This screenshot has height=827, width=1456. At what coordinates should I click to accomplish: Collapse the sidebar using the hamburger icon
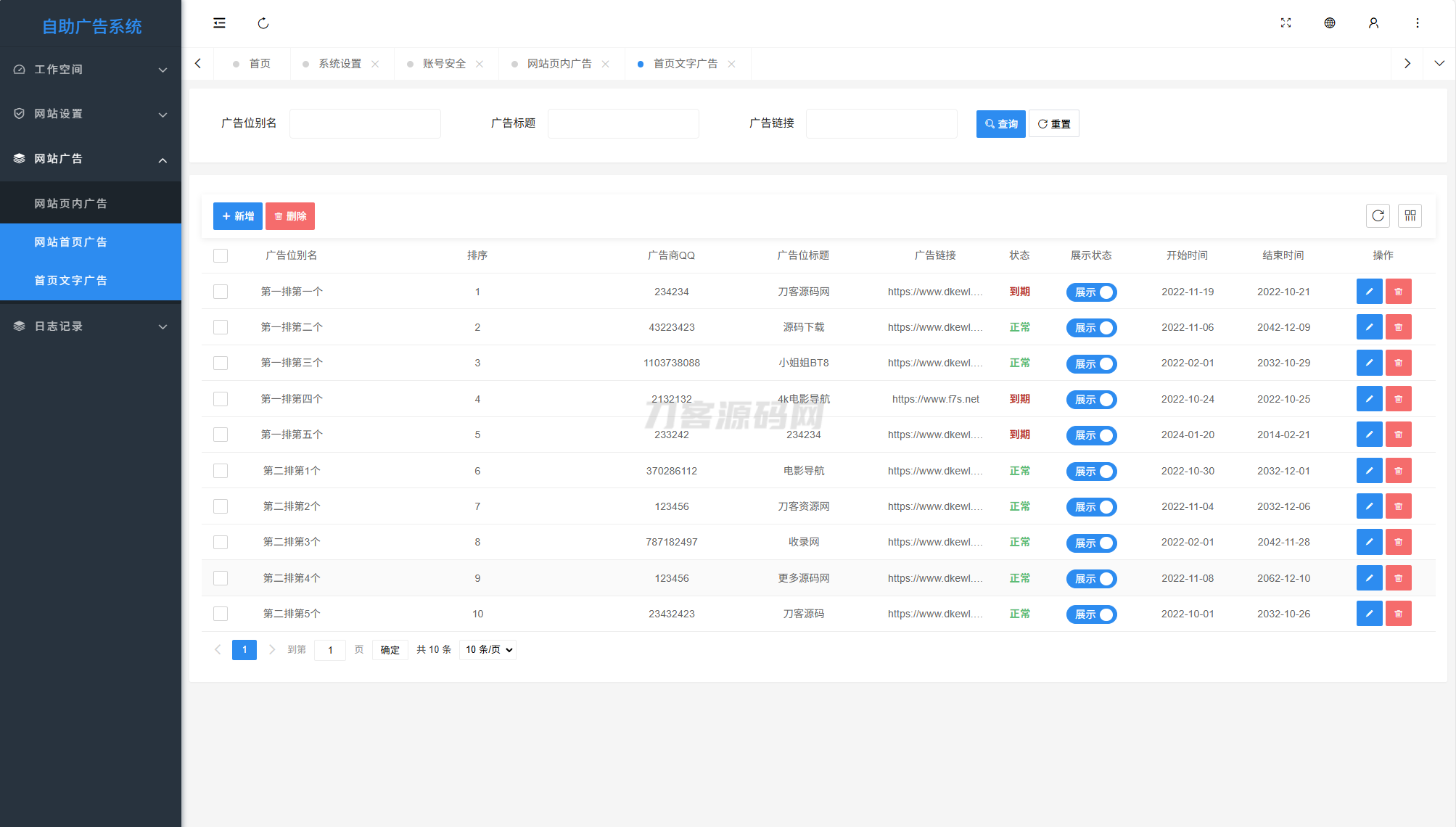coord(220,22)
